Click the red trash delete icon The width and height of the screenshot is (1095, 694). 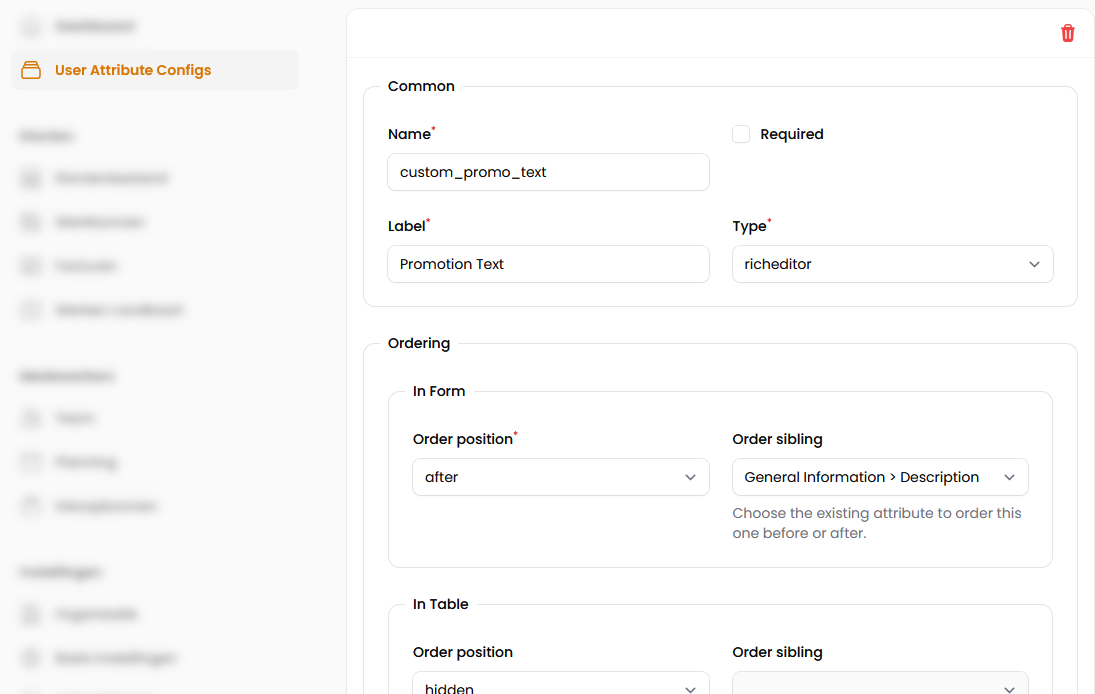[x=1067, y=33]
